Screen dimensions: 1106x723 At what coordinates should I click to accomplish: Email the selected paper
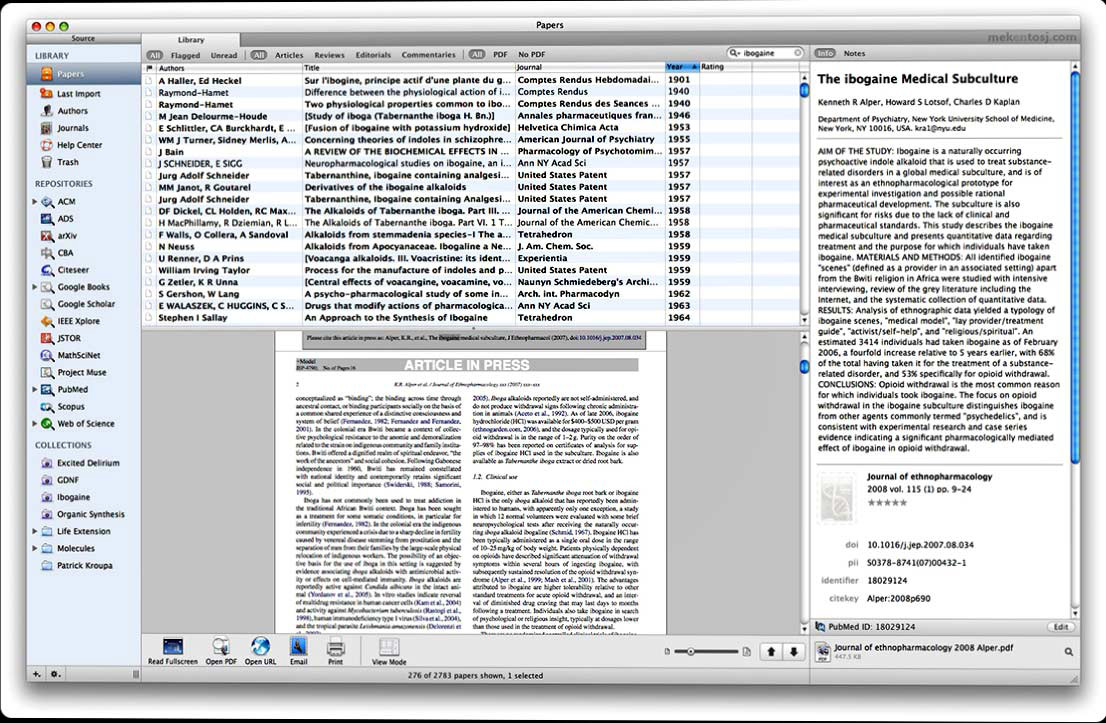click(298, 647)
